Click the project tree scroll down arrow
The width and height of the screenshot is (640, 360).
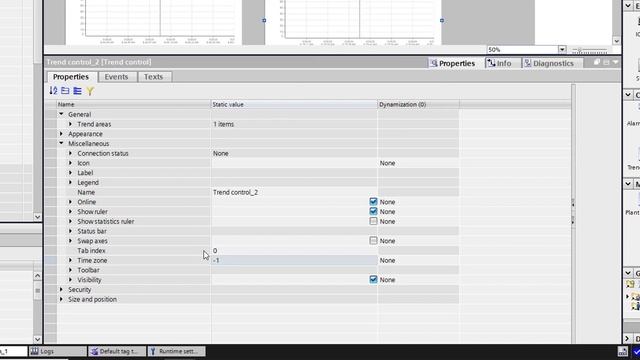37,217
